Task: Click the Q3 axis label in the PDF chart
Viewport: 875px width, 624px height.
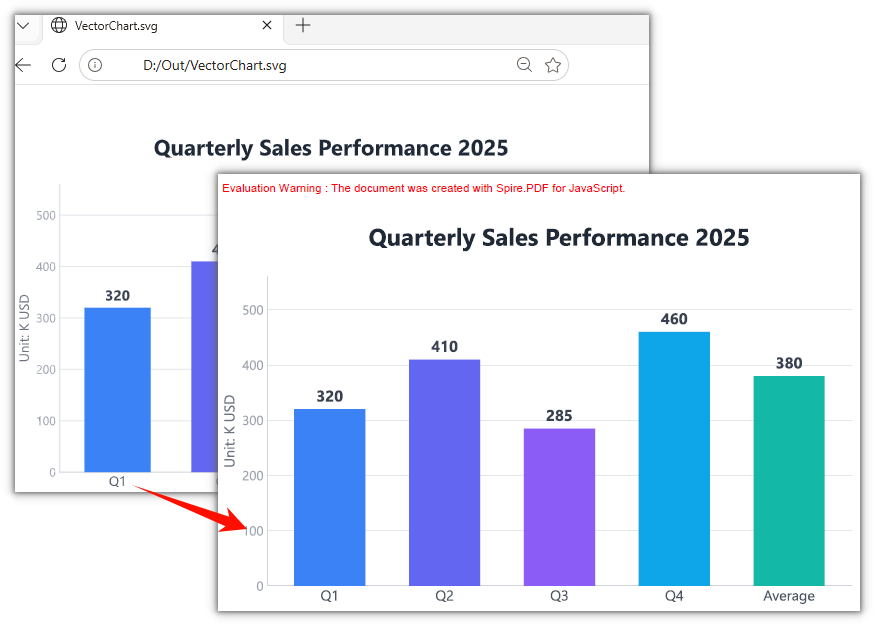Action: click(559, 596)
